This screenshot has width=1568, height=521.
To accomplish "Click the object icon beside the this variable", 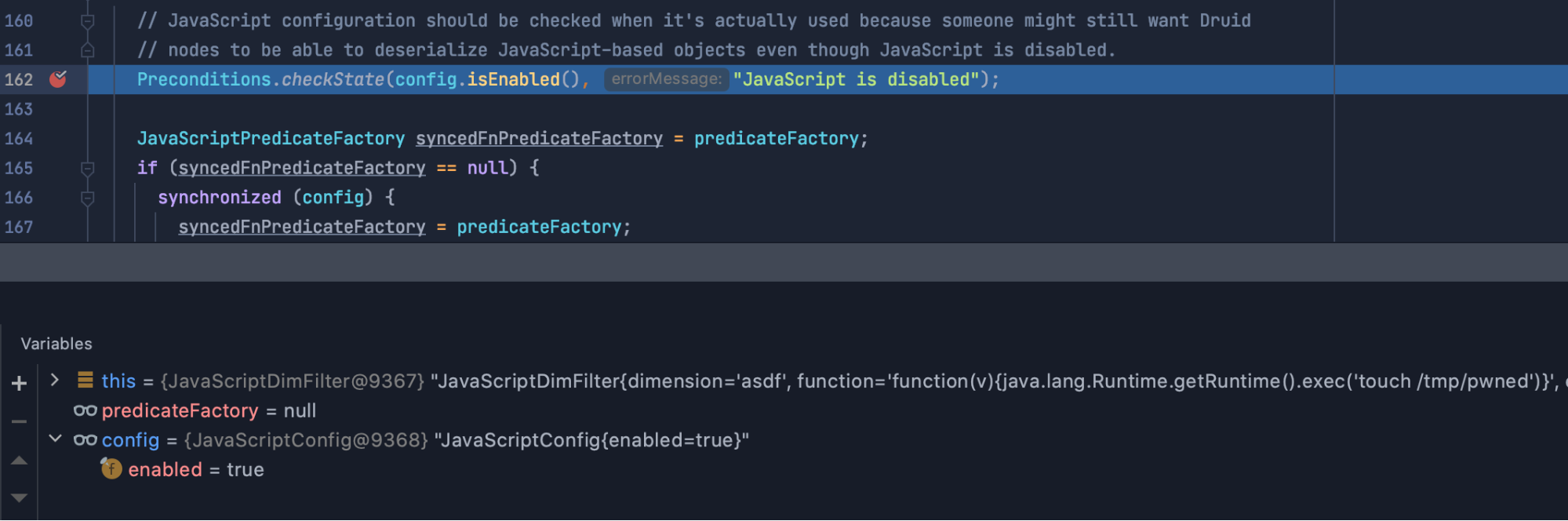I will tap(85, 381).
